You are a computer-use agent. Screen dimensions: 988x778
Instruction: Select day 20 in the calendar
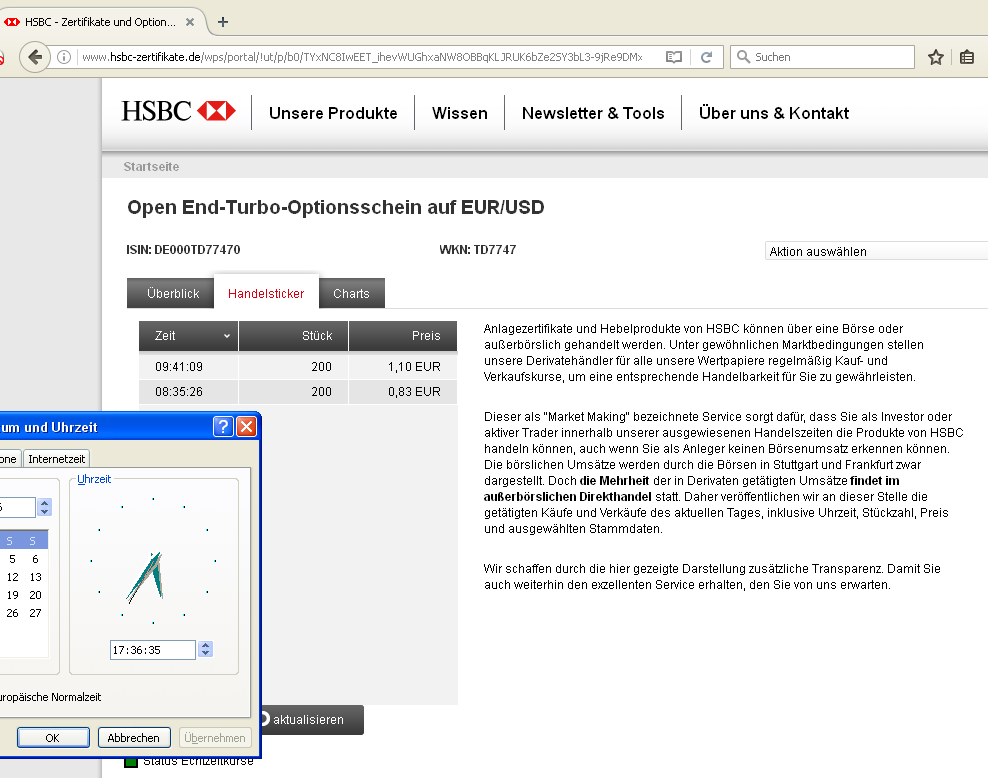point(35,595)
